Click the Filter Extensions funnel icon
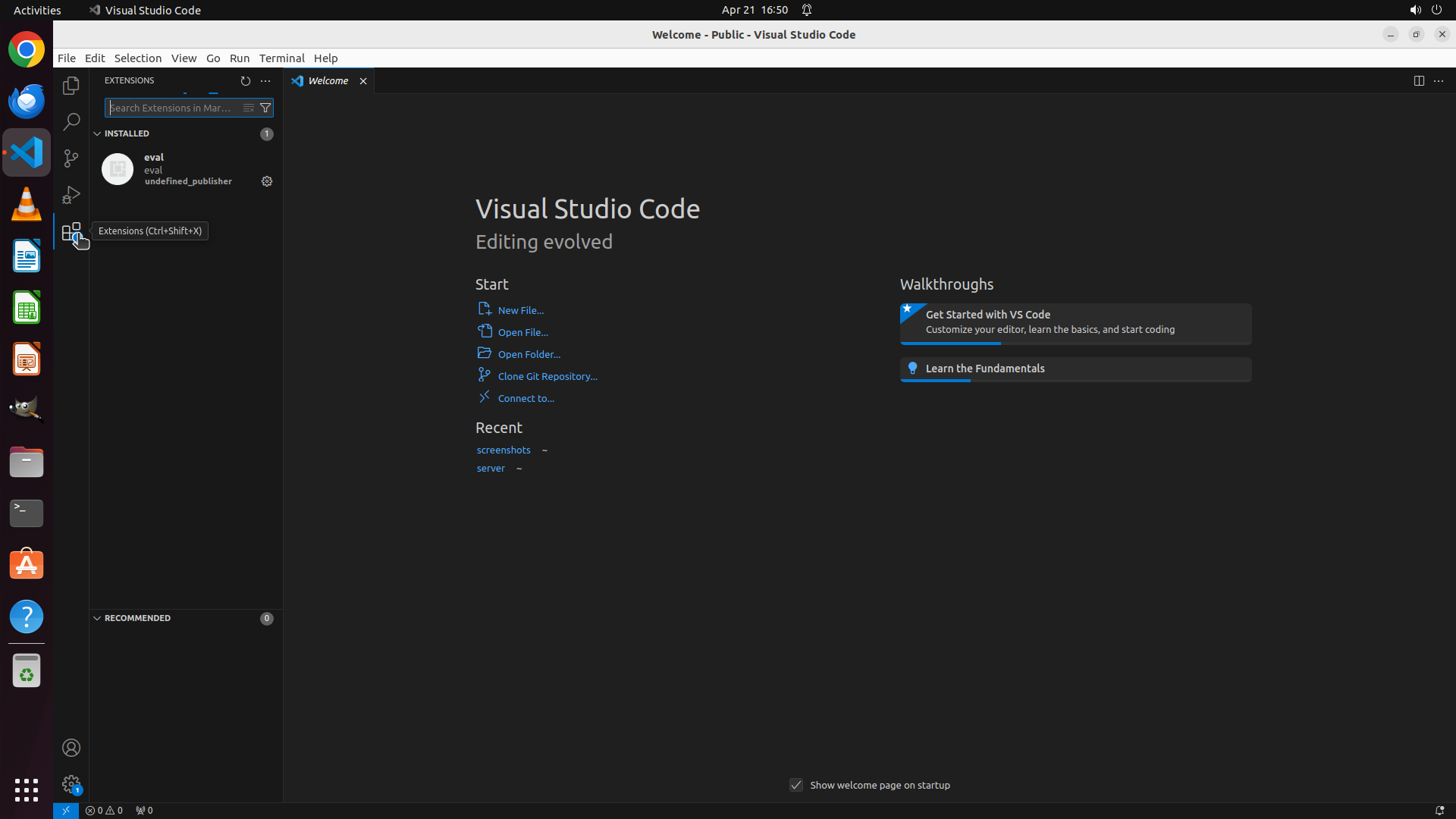Viewport: 1456px width, 819px height. [265, 108]
